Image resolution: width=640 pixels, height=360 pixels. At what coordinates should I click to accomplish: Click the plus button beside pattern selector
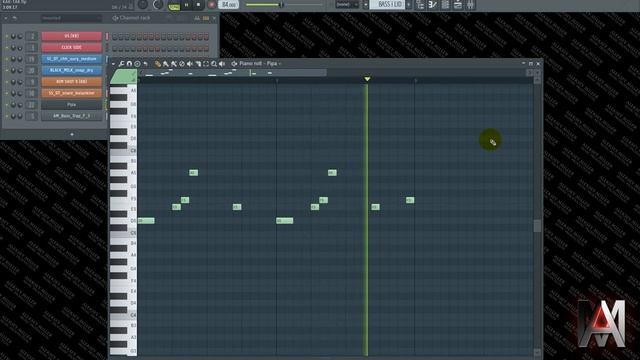point(408,4)
